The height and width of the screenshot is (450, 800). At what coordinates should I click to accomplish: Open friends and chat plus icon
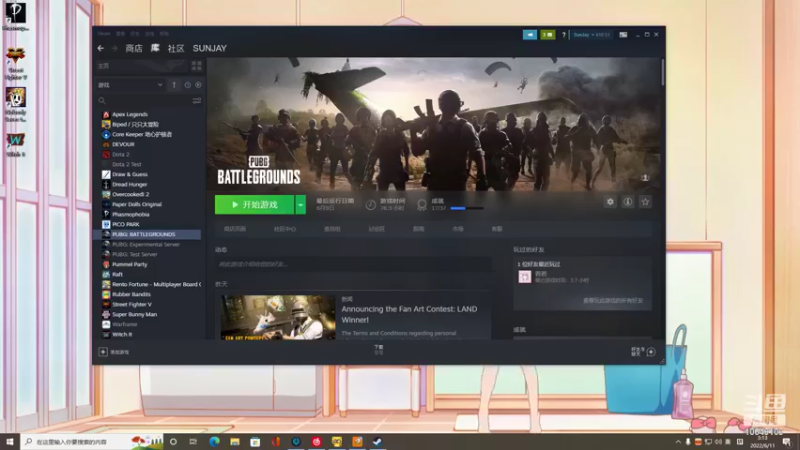point(651,352)
